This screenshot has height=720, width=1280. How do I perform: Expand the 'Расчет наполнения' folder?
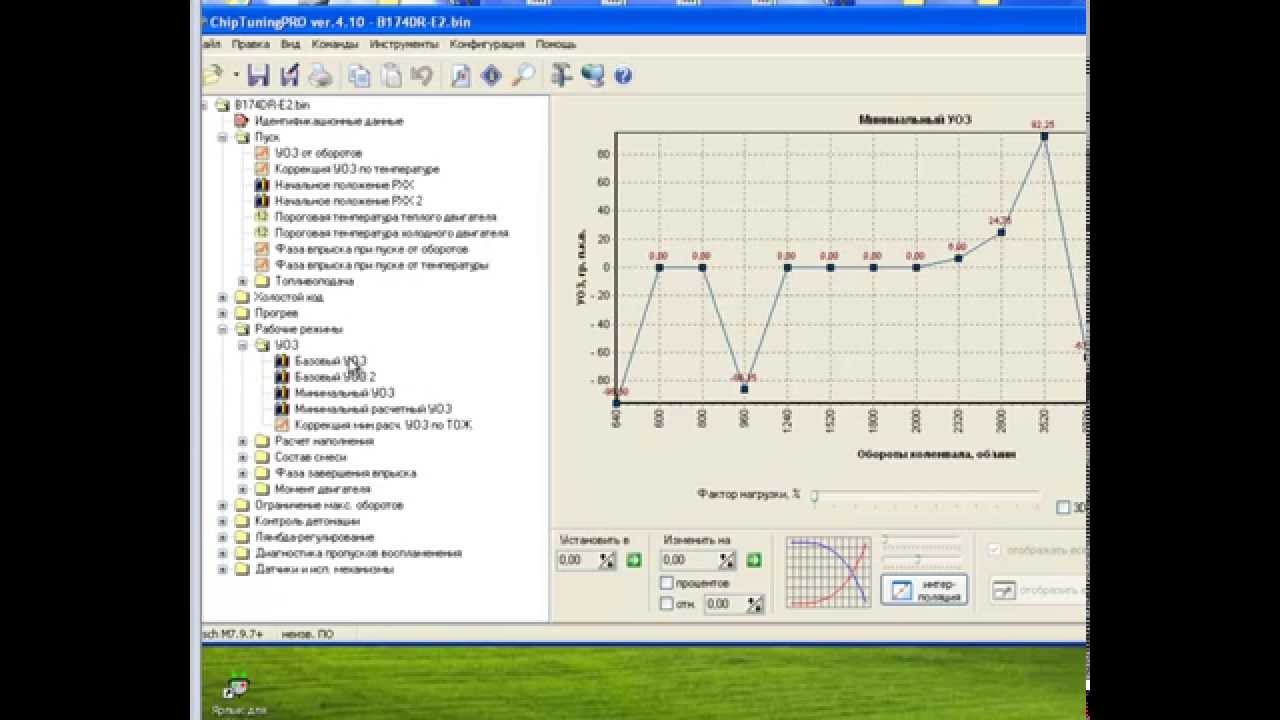tap(243, 441)
